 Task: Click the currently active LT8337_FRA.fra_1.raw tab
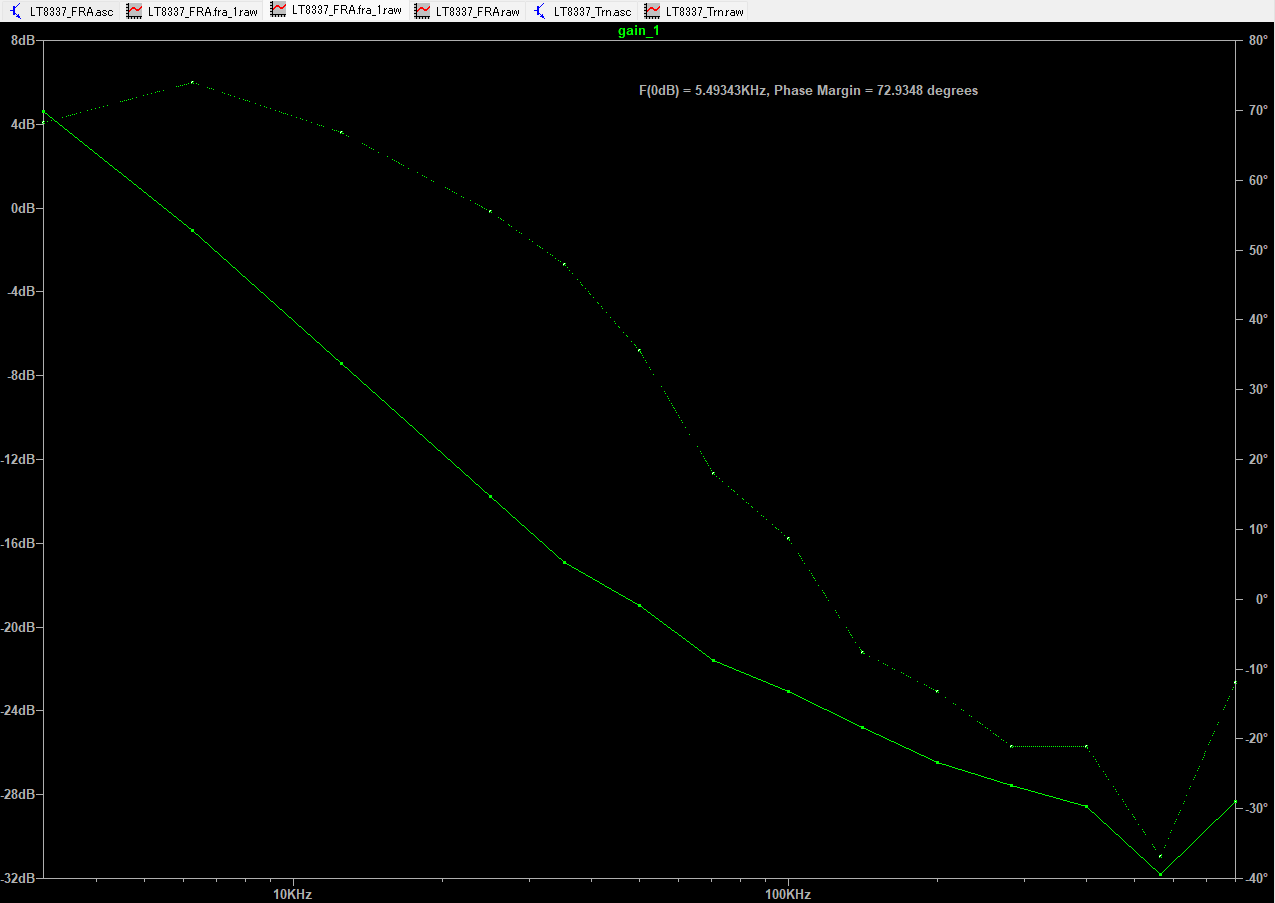click(x=337, y=11)
